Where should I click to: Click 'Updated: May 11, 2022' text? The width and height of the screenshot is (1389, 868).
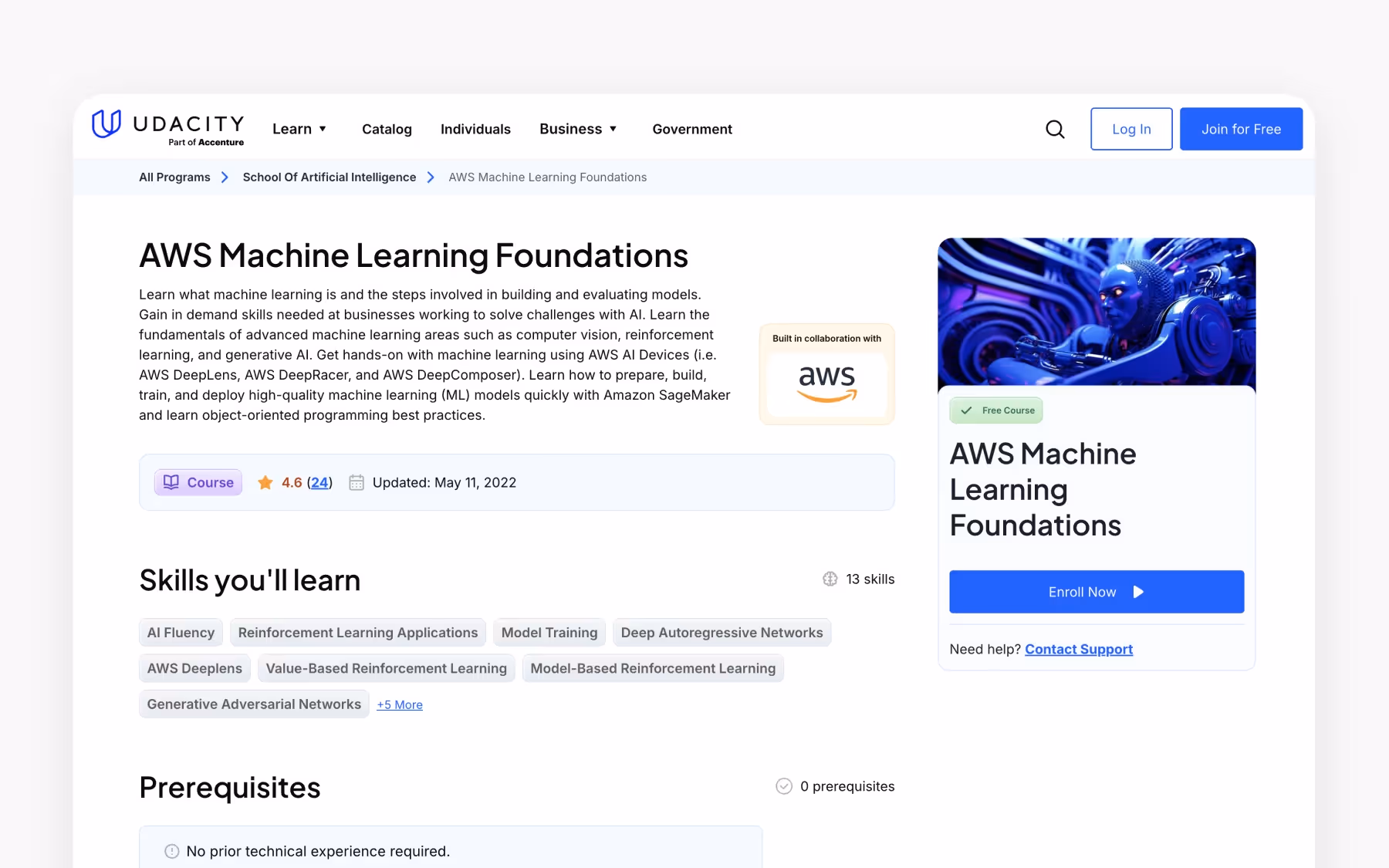pos(444,482)
